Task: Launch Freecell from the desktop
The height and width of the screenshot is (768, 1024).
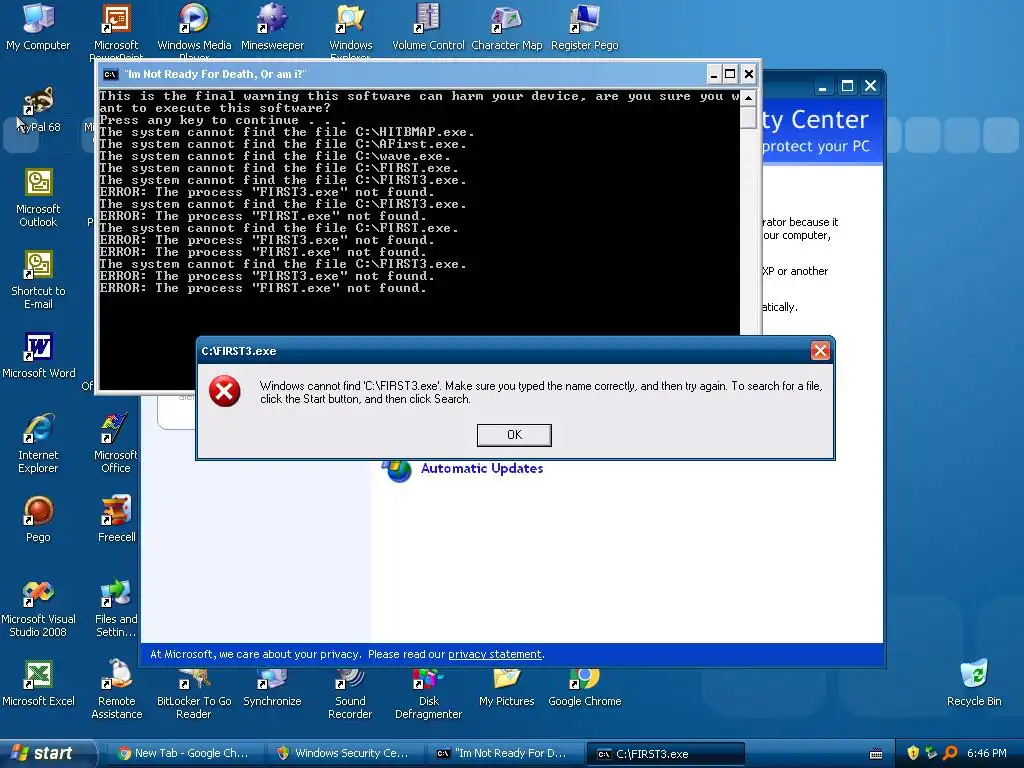Action: (x=116, y=519)
